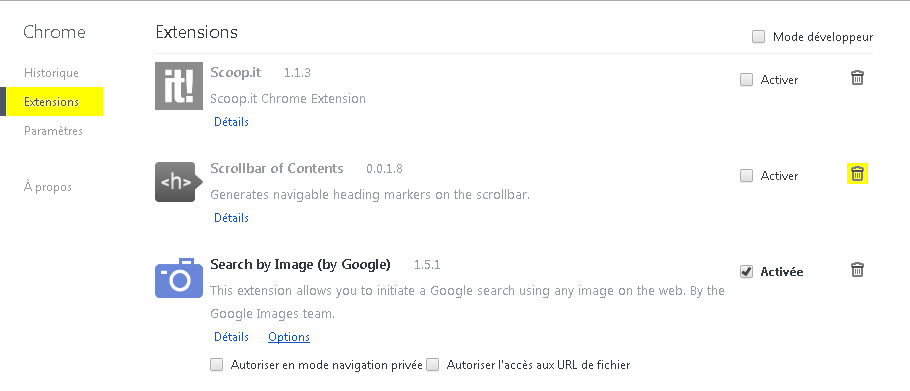910x391 pixels.
Task: Click the Search by Image camera icon
Action: click(179, 278)
